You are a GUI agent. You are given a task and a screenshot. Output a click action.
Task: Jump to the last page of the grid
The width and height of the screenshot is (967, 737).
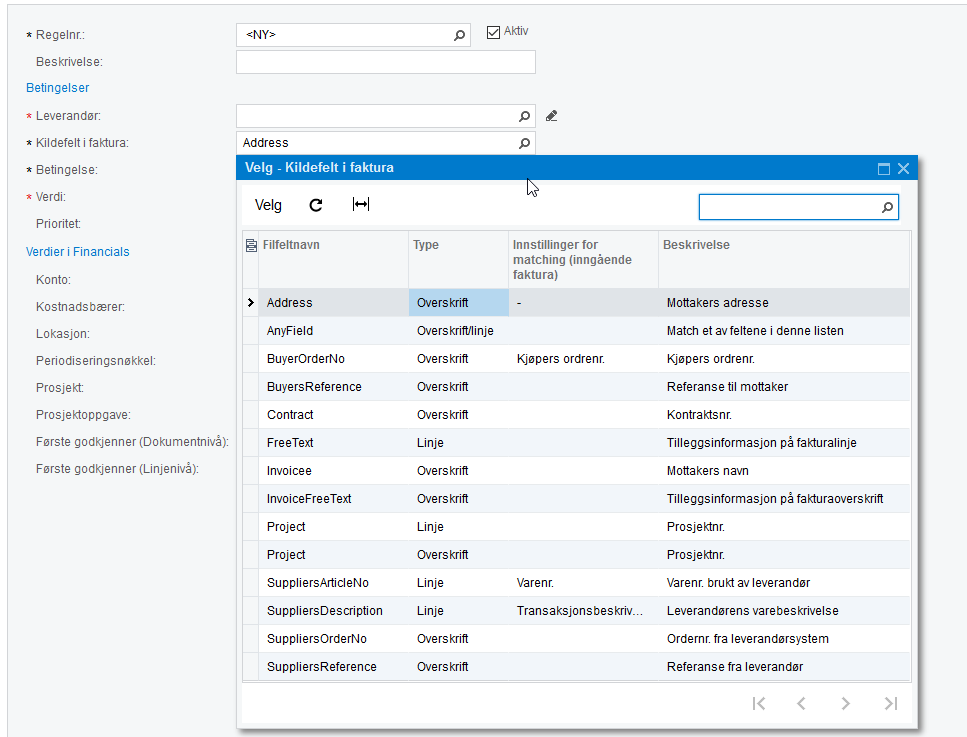891,703
